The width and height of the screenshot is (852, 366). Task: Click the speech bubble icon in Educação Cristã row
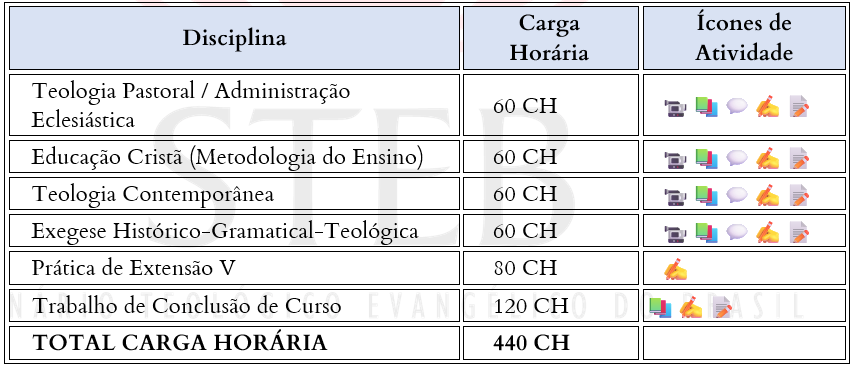point(737,158)
